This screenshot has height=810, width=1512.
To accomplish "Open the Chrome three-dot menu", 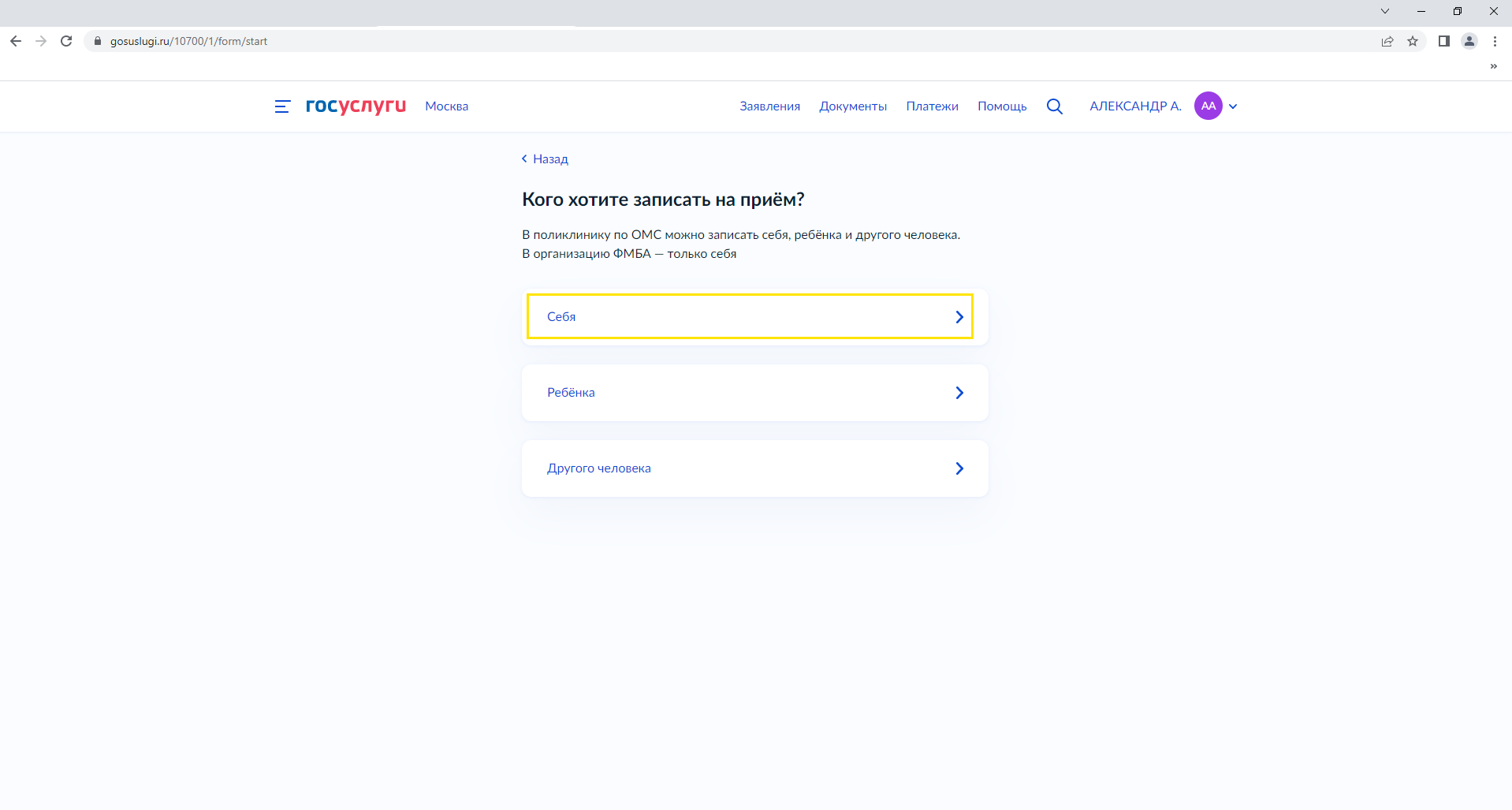I will tap(1495, 41).
